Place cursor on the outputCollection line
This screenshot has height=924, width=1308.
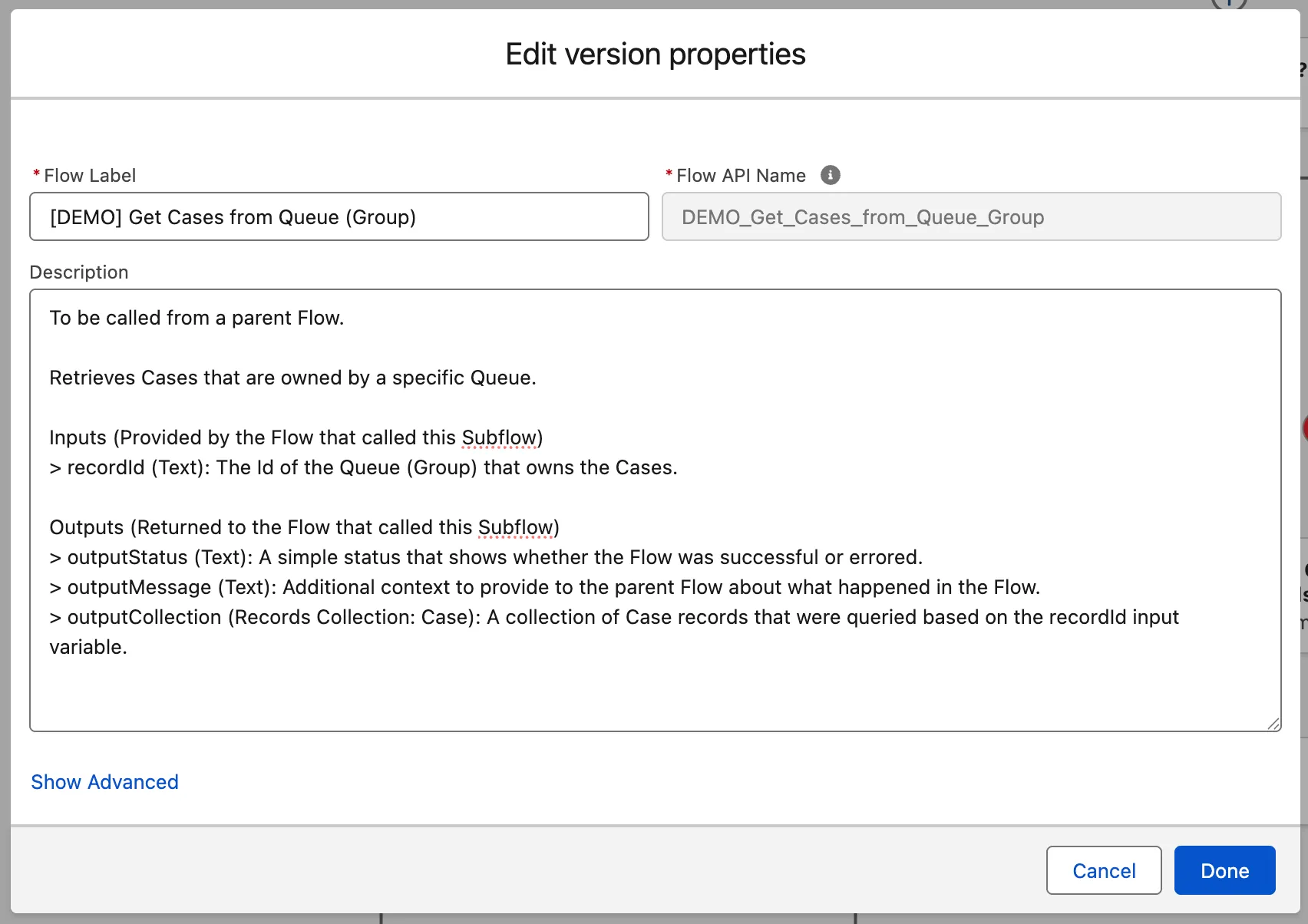[x=613, y=617]
